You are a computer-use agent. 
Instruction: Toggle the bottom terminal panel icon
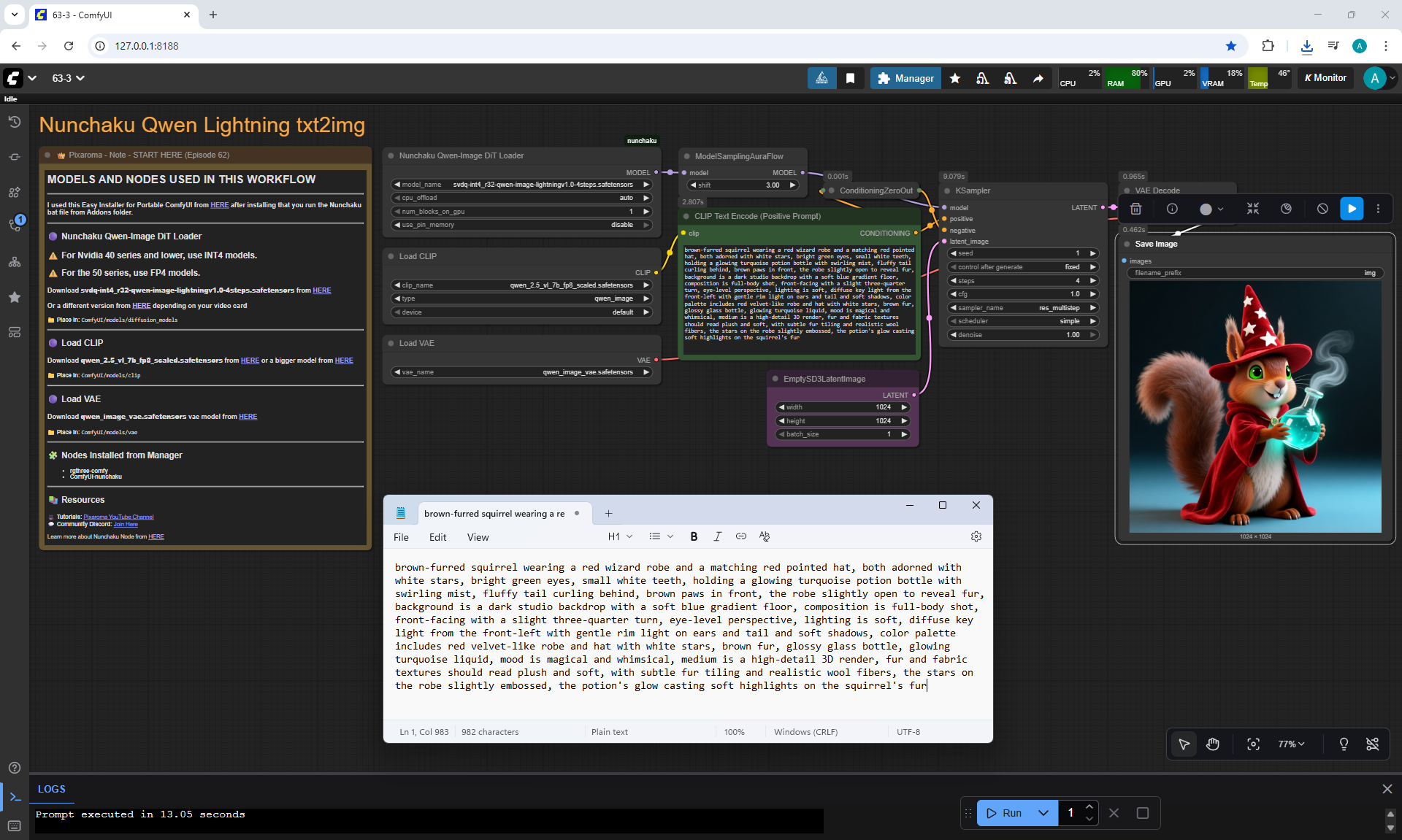tap(15, 796)
